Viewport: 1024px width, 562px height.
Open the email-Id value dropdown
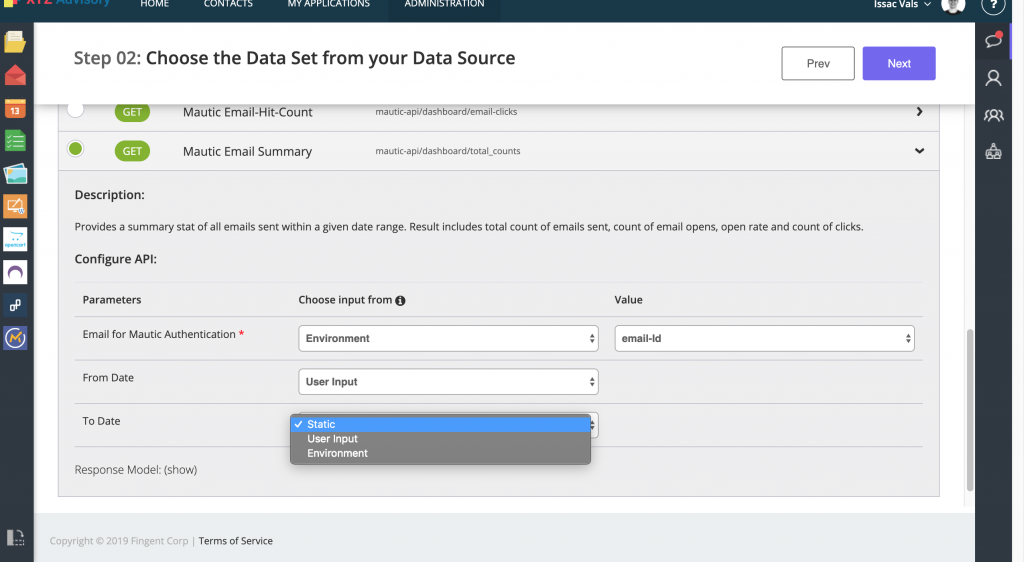[764, 338]
